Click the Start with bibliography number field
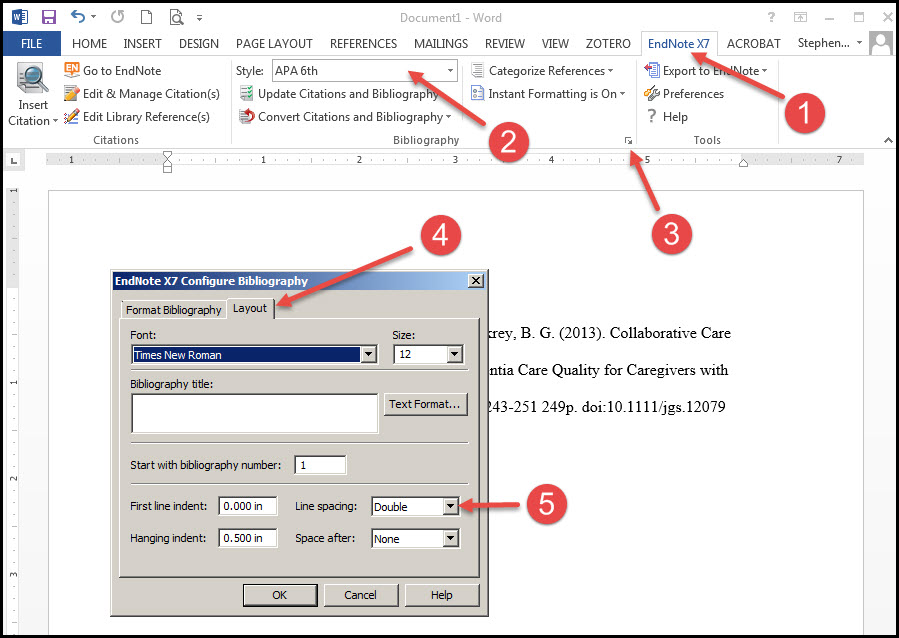899x638 pixels. (x=320, y=465)
